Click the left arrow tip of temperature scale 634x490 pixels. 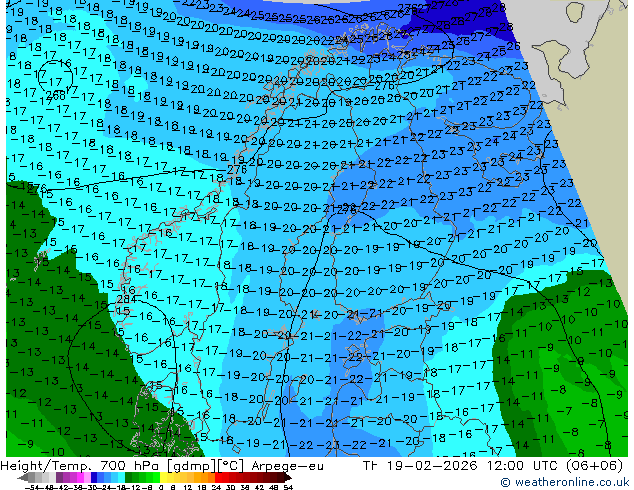pos(18,478)
